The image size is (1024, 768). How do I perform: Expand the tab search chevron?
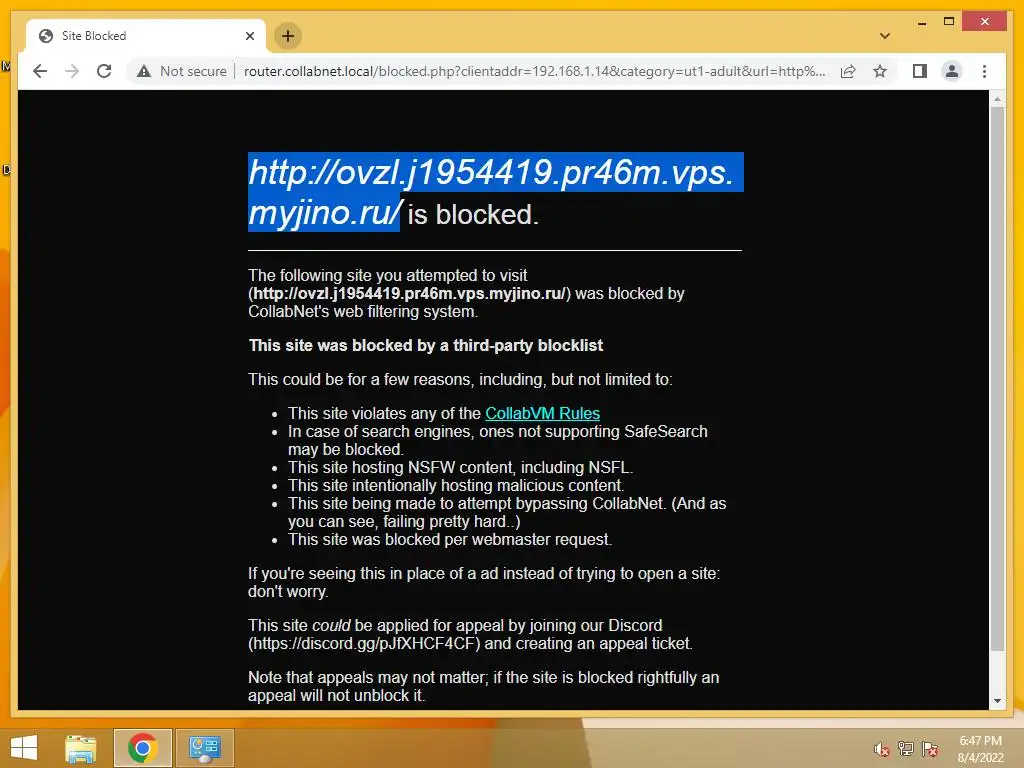pyautogui.click(x=884, y=36)
